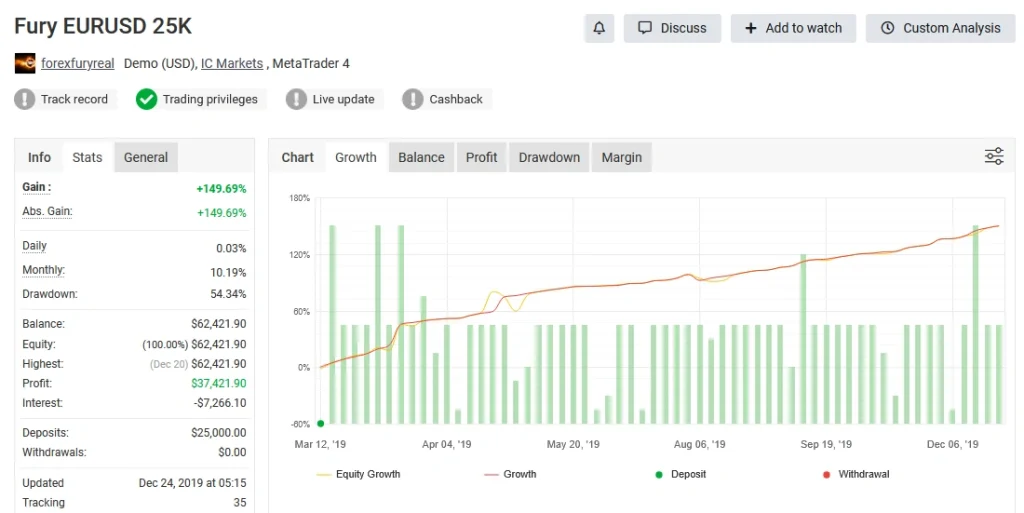Select the Growth chart tab
This screenshot has width=1024, height=513.
[356, 157]
